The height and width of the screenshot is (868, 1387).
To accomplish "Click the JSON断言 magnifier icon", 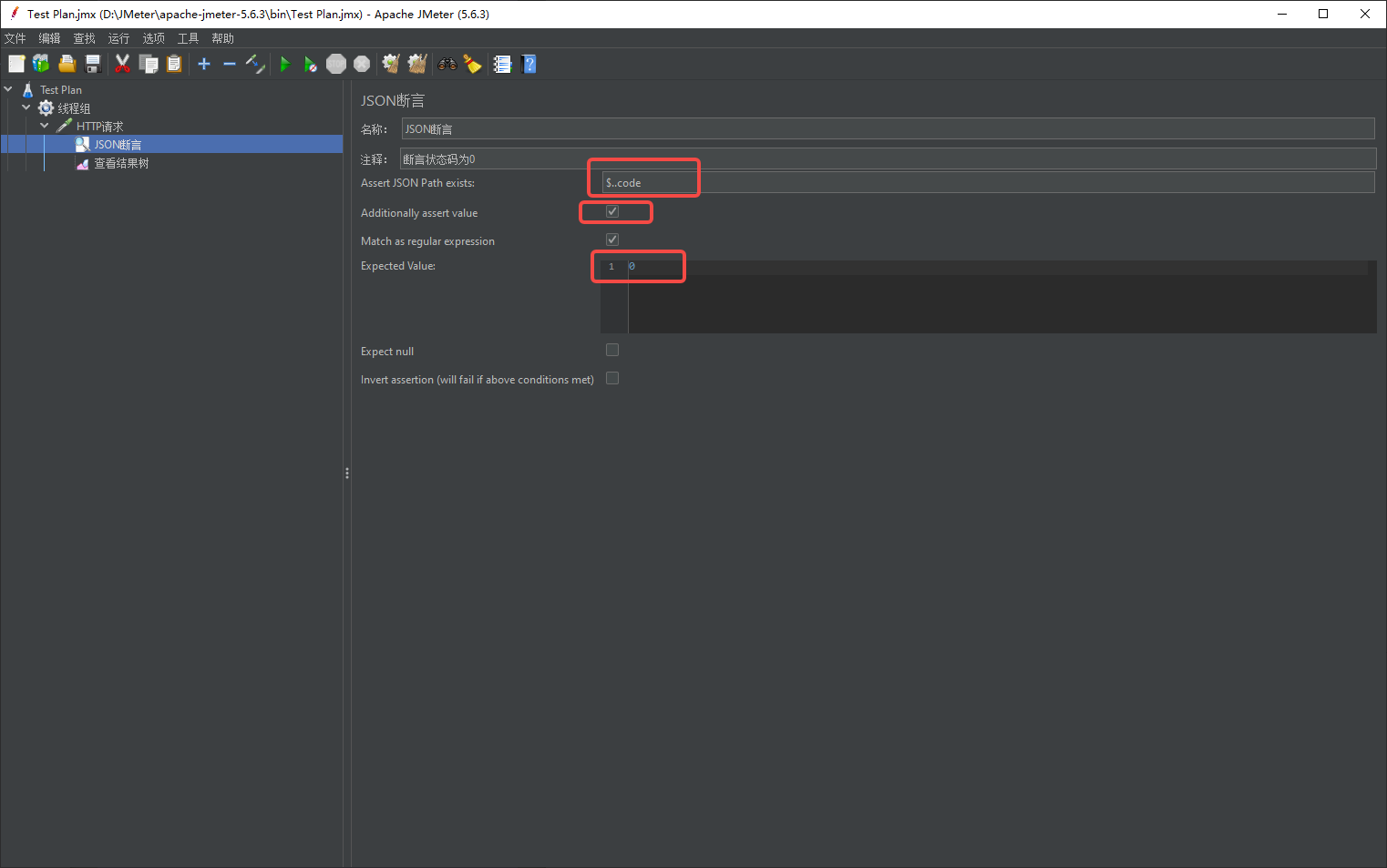I will (x=82, y=144).
